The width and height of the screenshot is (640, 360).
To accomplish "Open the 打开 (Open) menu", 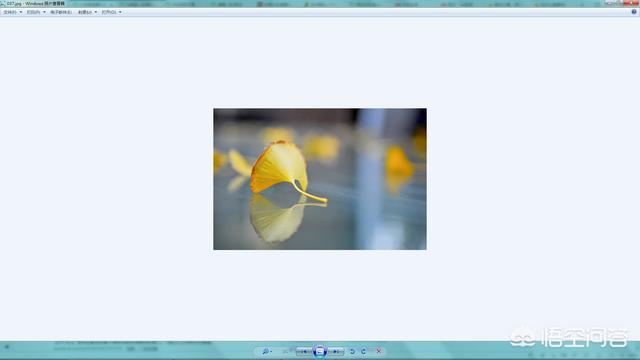I will 111,12.
